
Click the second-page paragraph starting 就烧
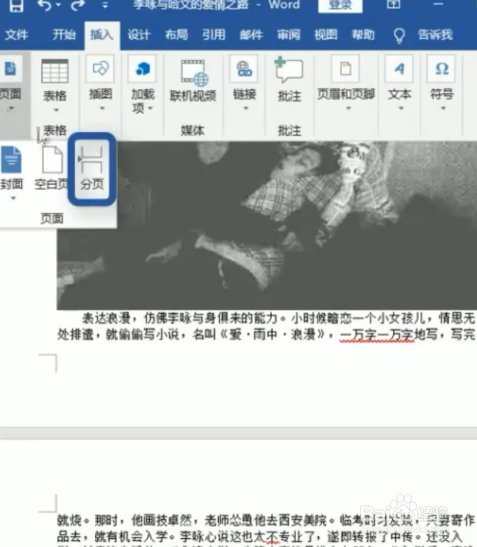tap(266, 530)
